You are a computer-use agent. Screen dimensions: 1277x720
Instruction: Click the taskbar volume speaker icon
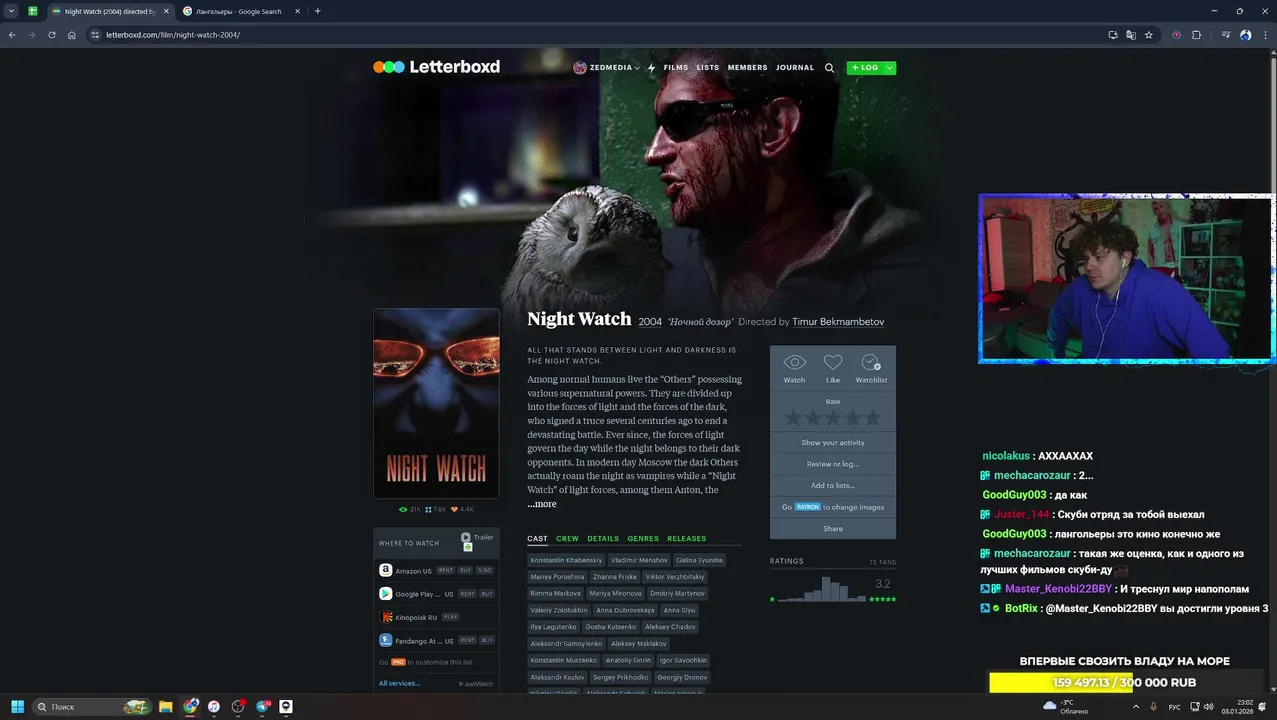(1208, 706)
